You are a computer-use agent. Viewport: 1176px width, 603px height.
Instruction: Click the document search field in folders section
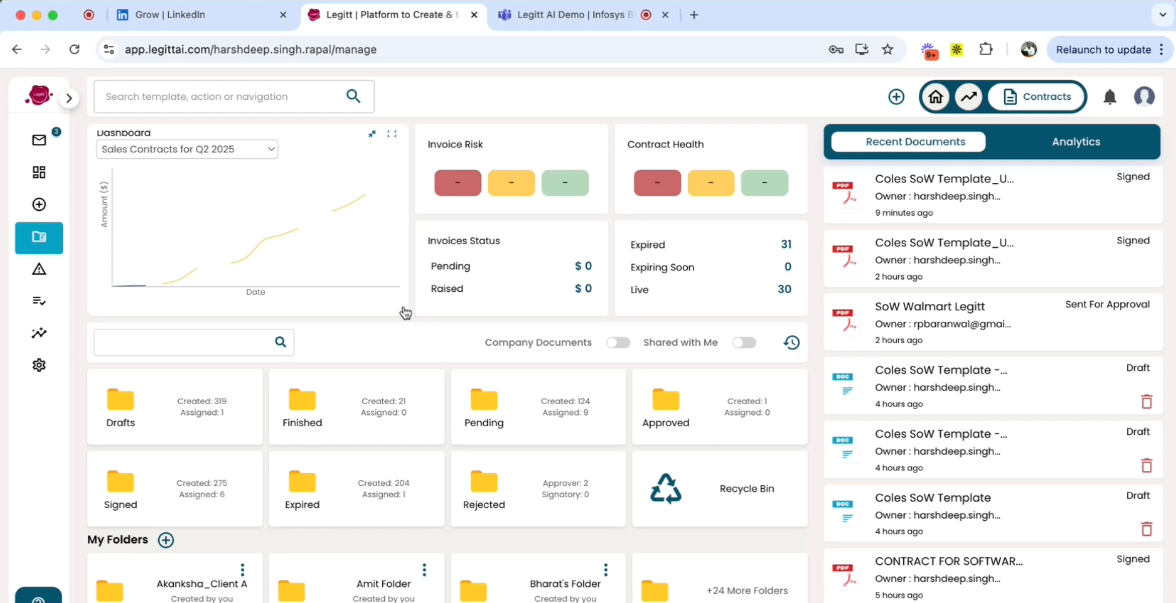(194, 342)
